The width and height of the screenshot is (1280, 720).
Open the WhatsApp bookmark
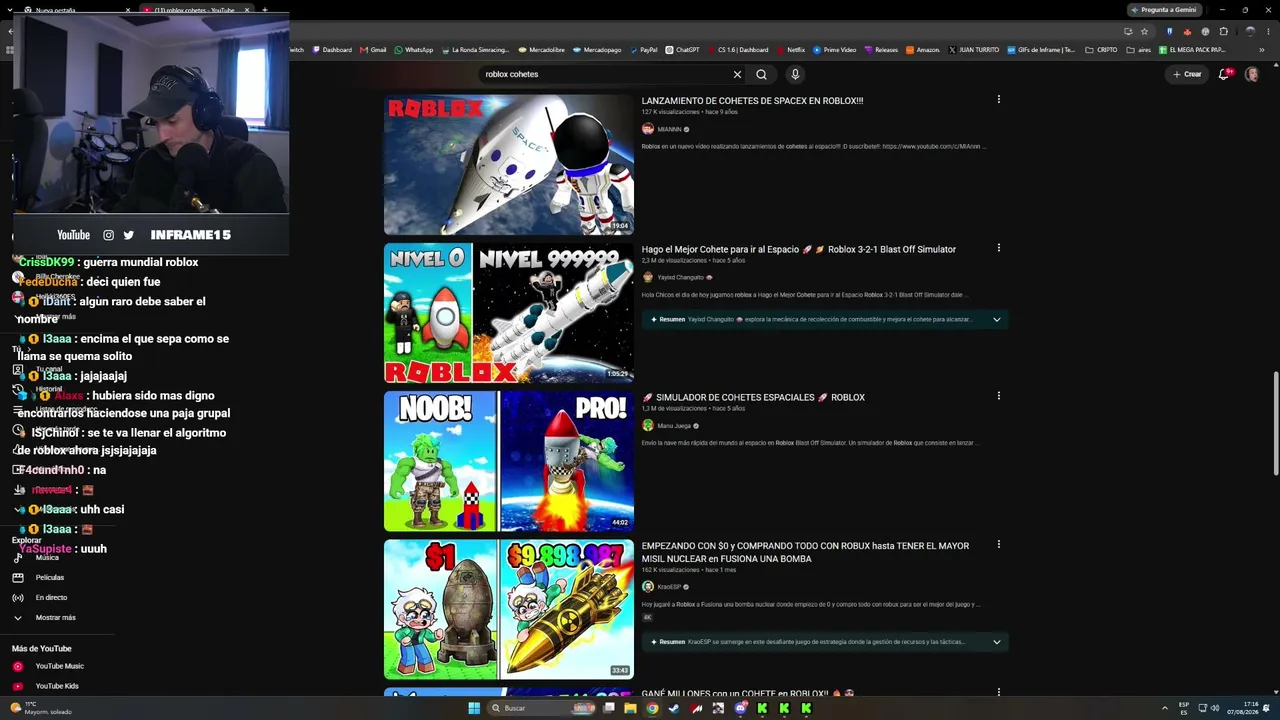pos(414,50)
